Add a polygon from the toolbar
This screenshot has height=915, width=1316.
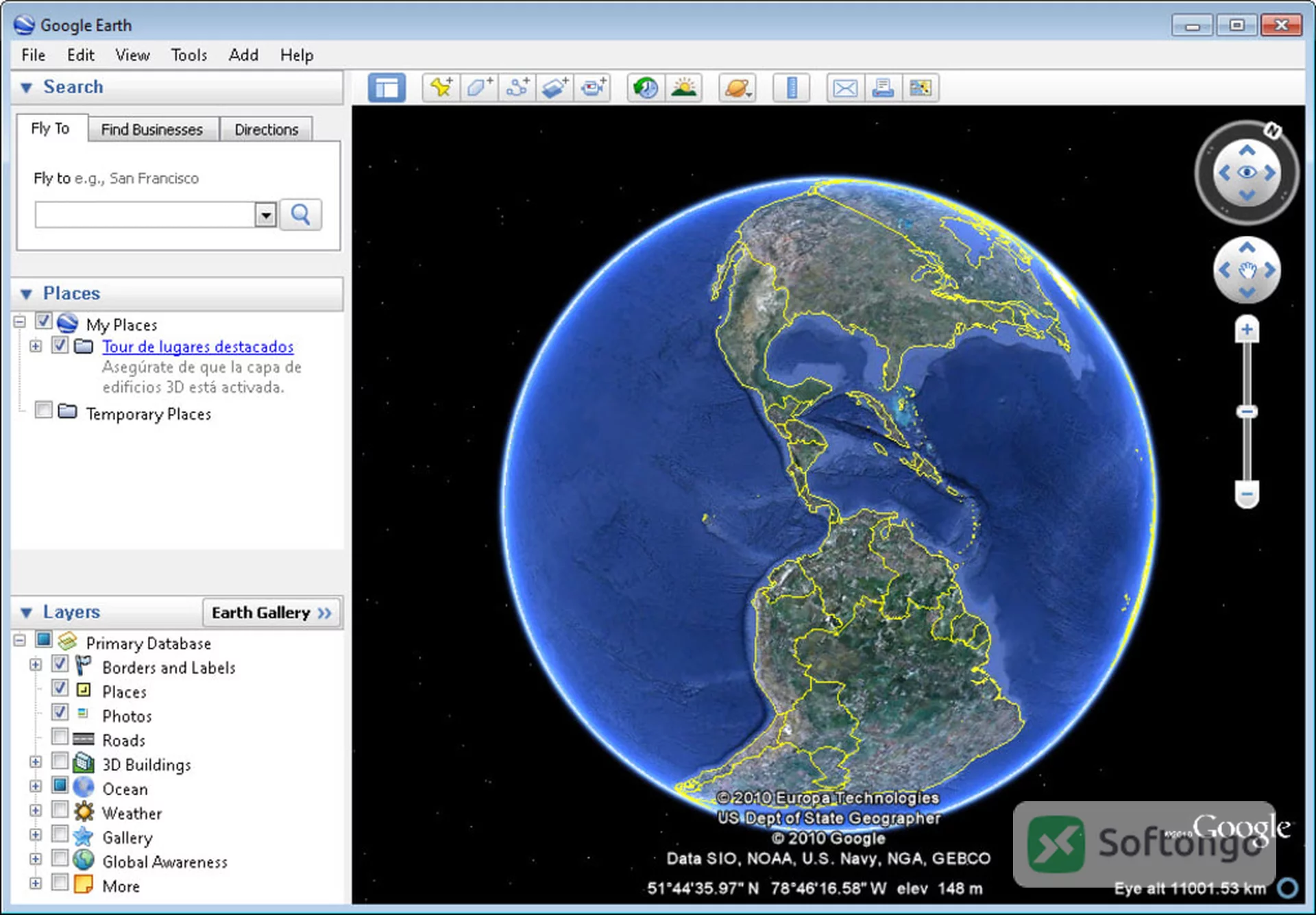479,88
